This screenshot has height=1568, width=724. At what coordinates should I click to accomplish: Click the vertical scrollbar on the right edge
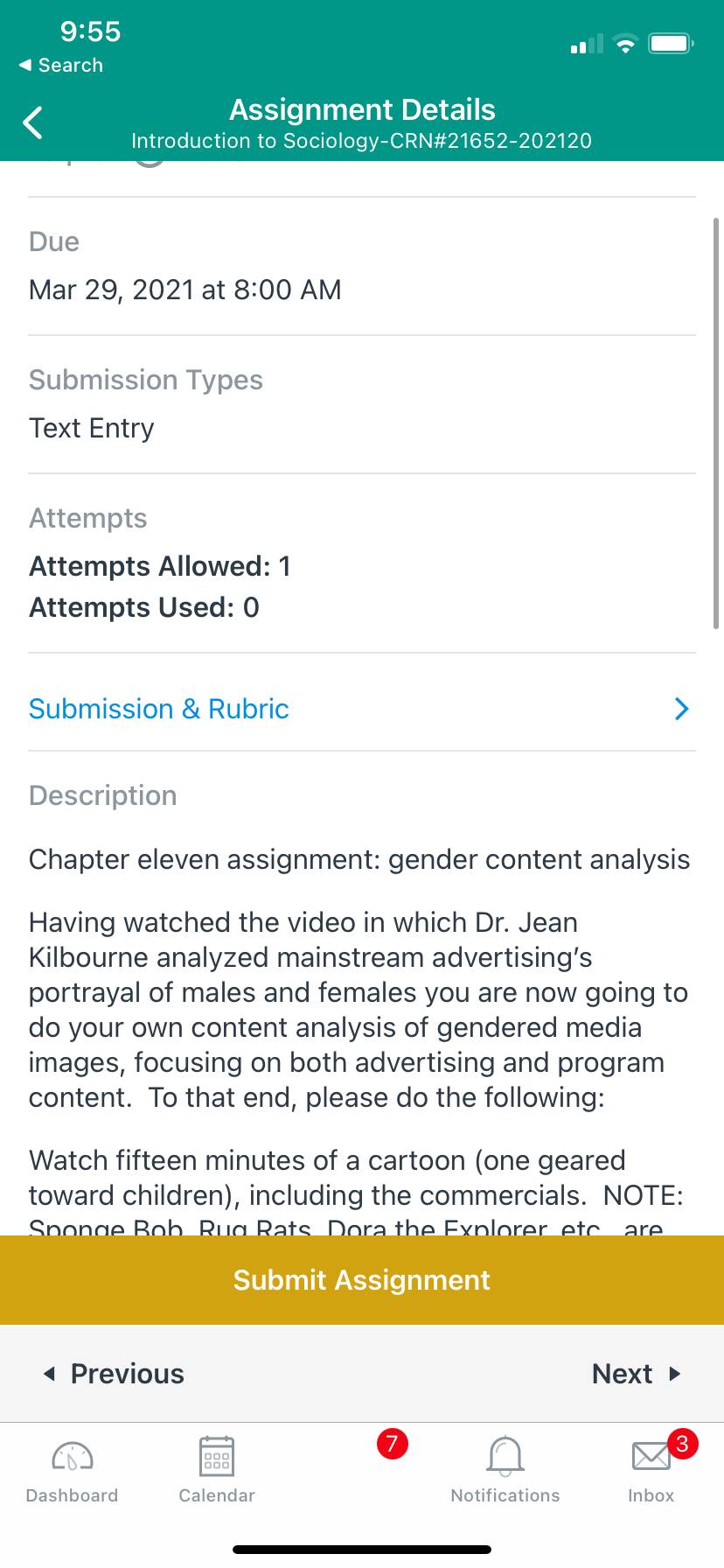716,423
